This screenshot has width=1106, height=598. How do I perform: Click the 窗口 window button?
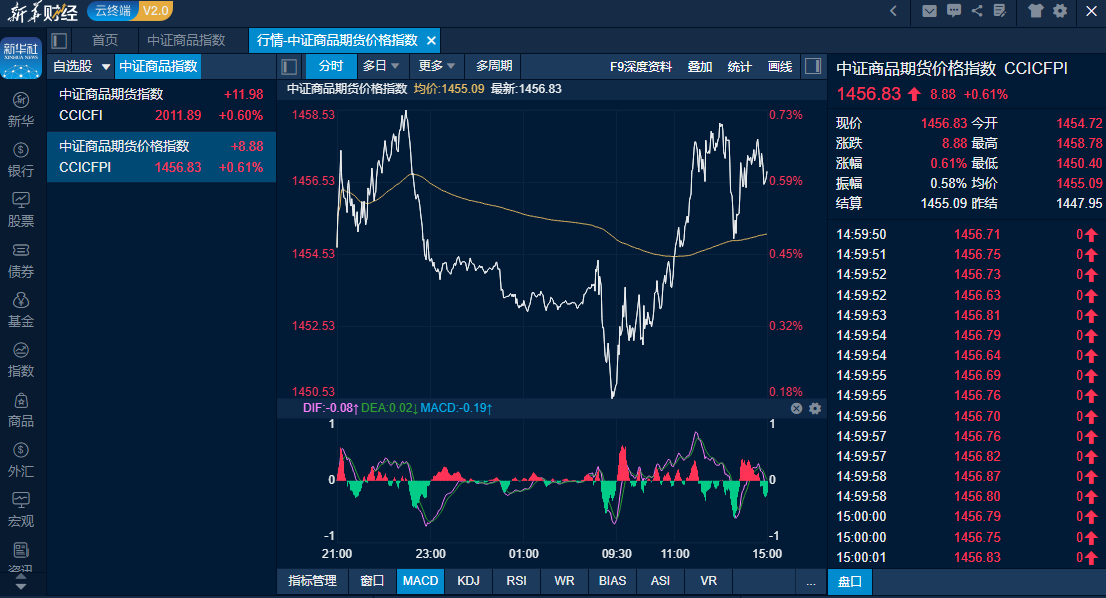[x=372, y=581]
